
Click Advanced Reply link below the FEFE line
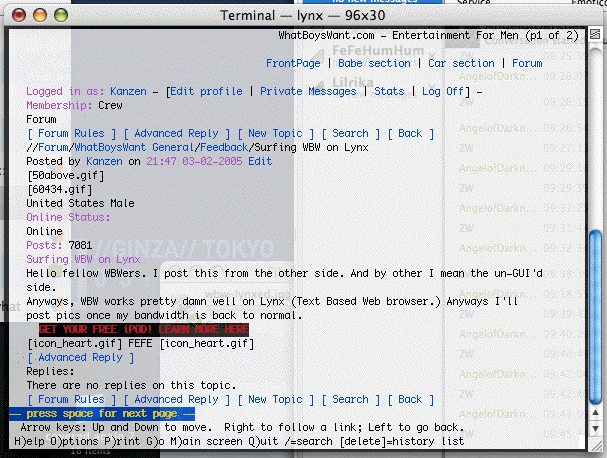click(80, 357)
